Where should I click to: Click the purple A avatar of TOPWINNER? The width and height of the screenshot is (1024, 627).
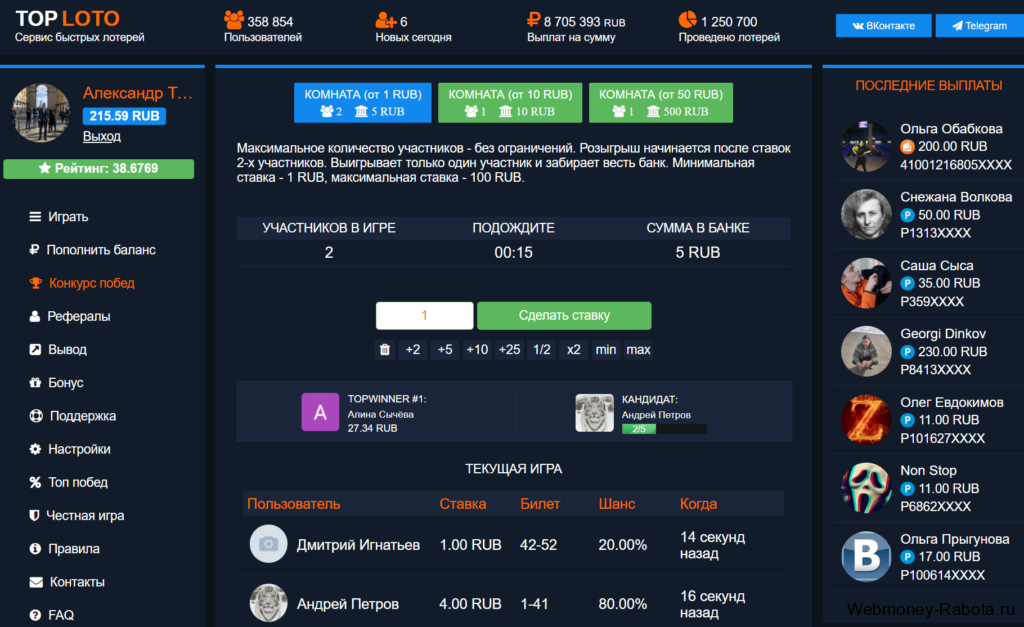click(x=320, y=412)
